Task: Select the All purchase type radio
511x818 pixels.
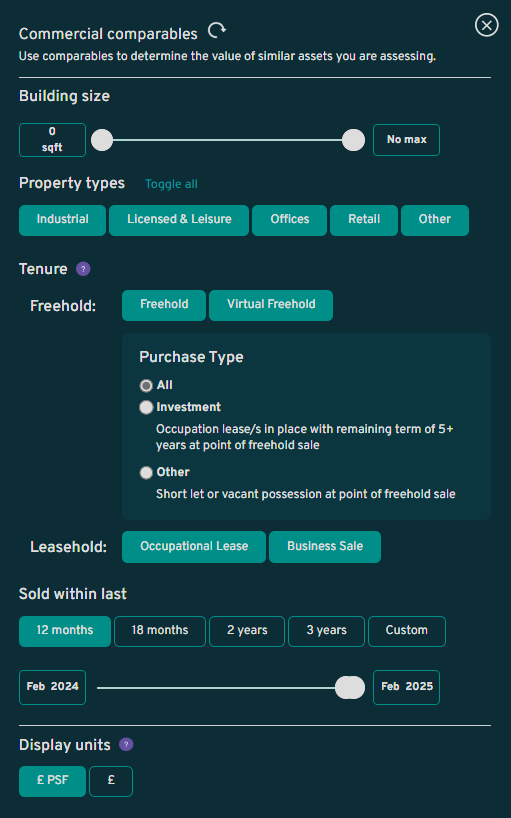Action: (x=146, y=386)
